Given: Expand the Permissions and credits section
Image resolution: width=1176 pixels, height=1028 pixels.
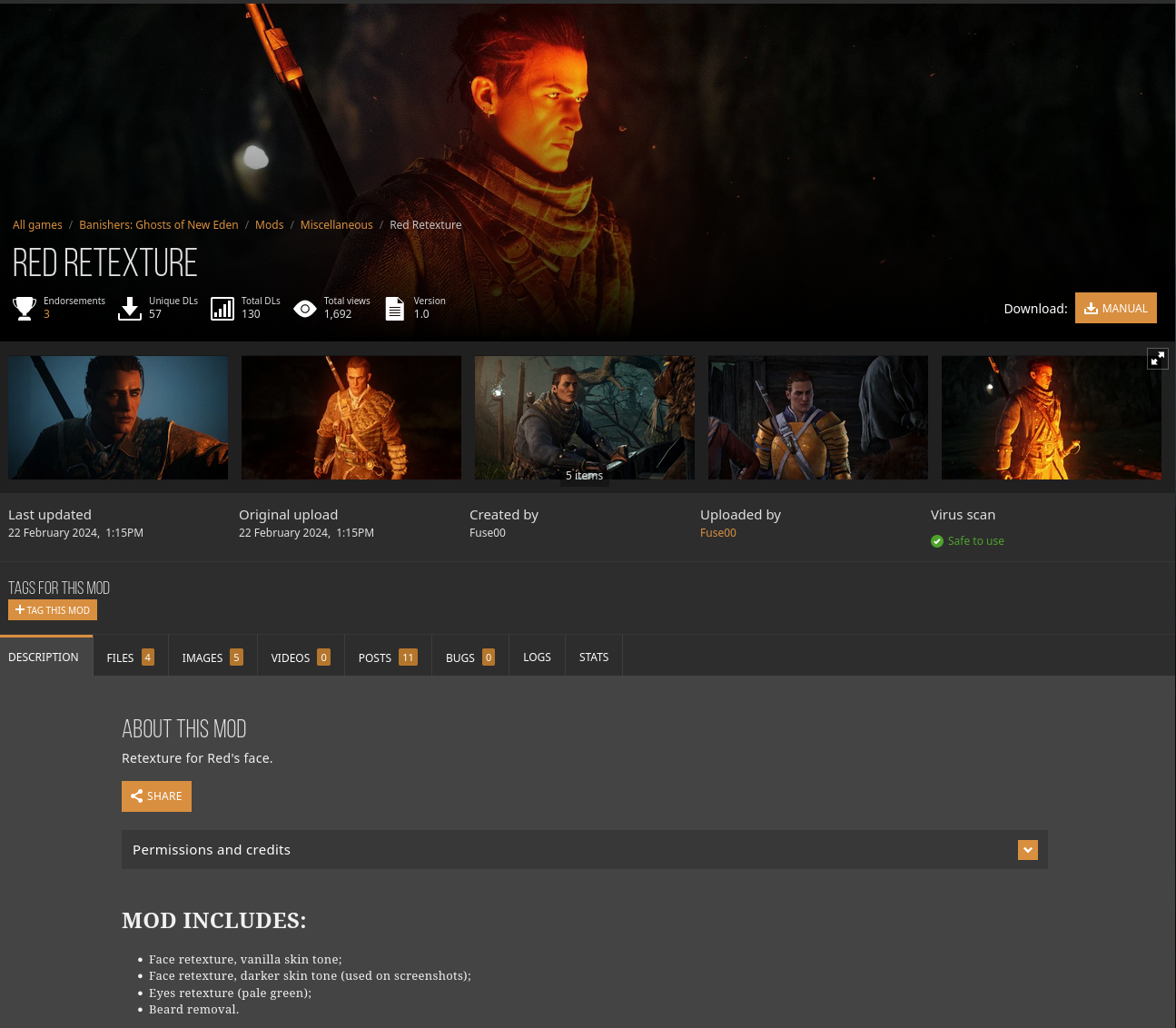Looking at the screenshot, I should coord(585,850).
